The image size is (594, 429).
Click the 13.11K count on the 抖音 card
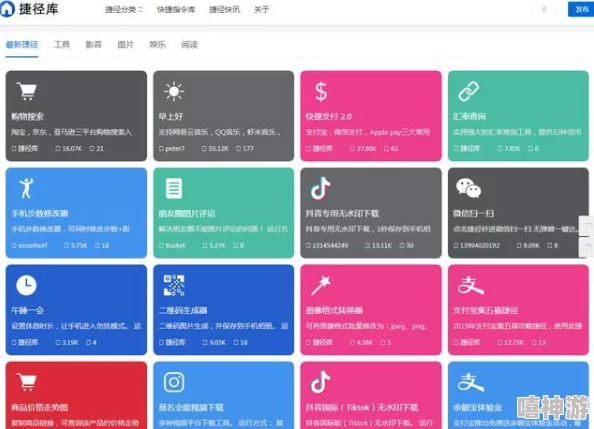coord(381,246)
